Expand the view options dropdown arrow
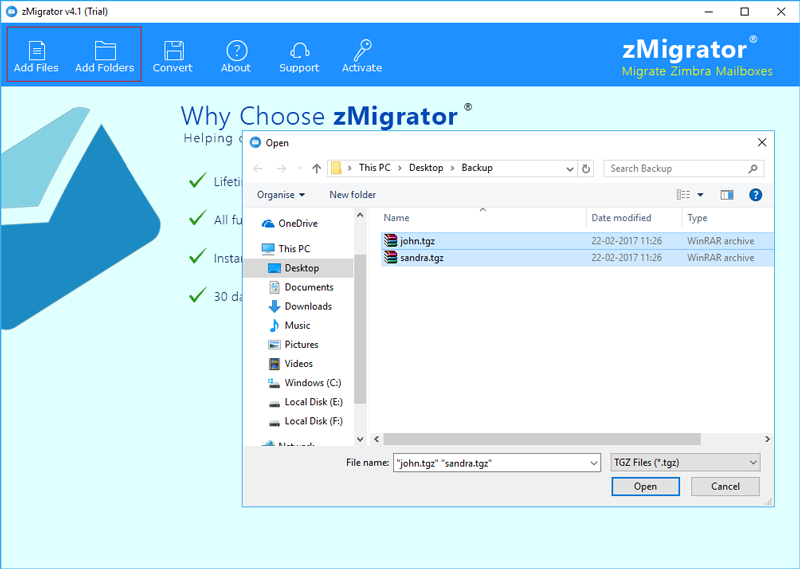Image resolution: width=800 pixels, height=569 pixels. pos(701,194)
